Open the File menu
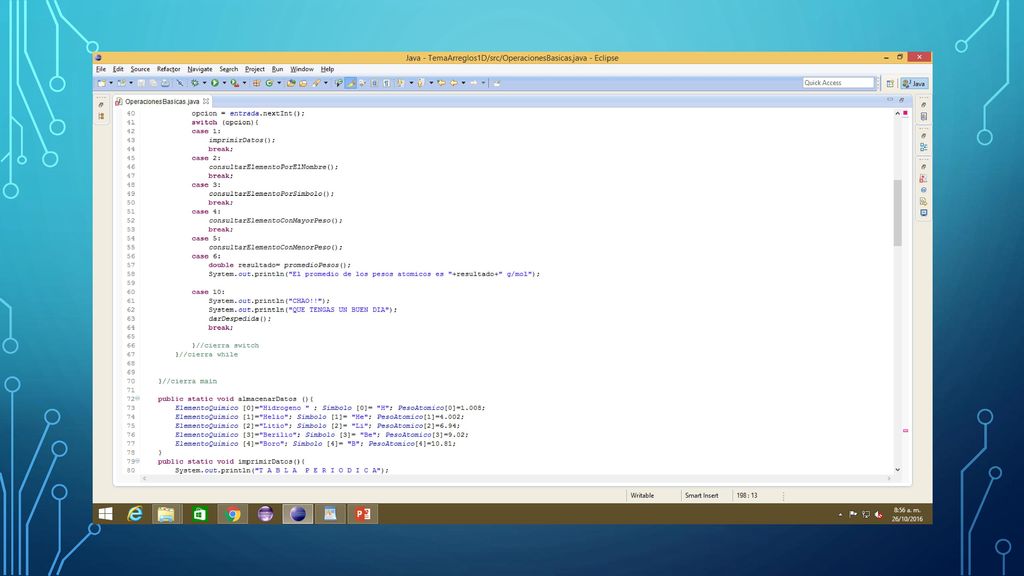1024x576 pixels. pos(101,69)
